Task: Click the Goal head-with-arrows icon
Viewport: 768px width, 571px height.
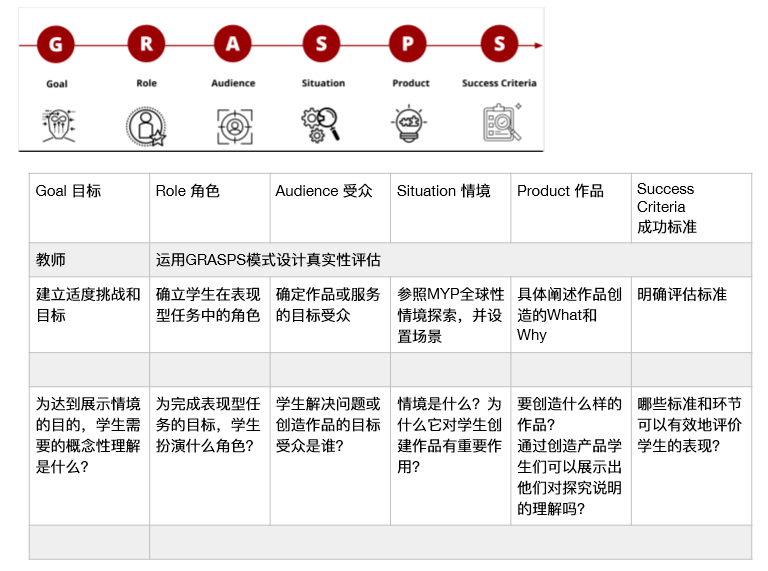Action: pyautogui.click(x=59, y=126)
